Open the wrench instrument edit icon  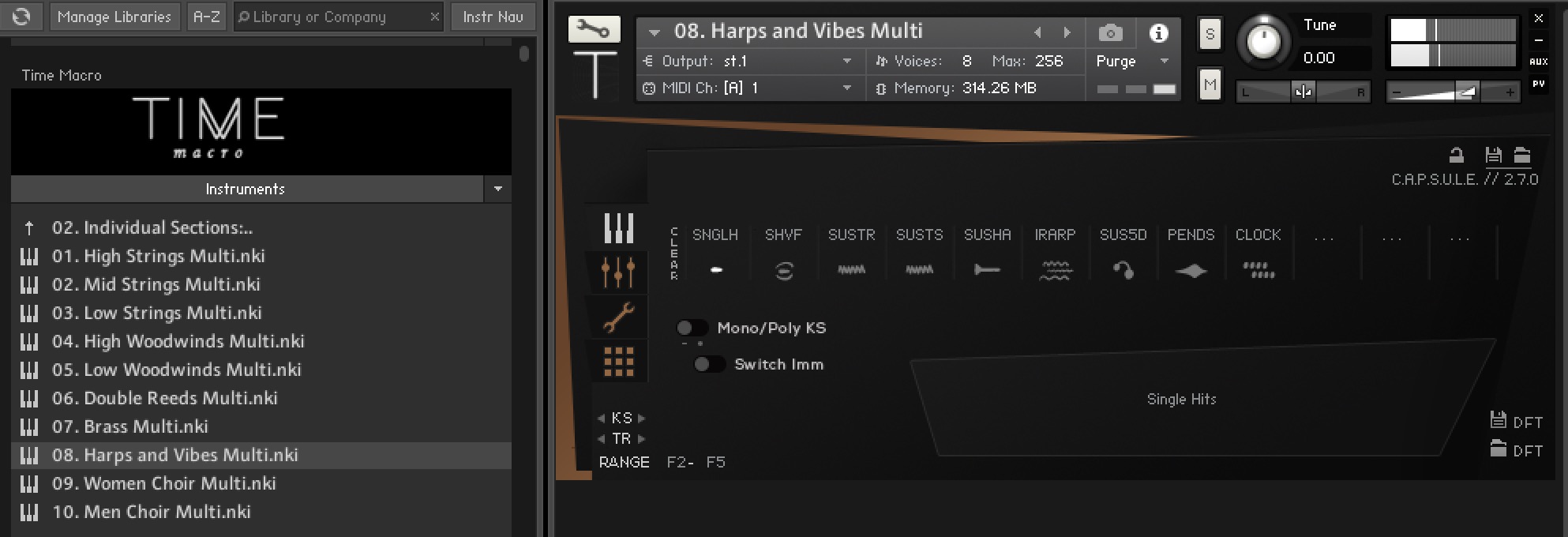[594, 30]
